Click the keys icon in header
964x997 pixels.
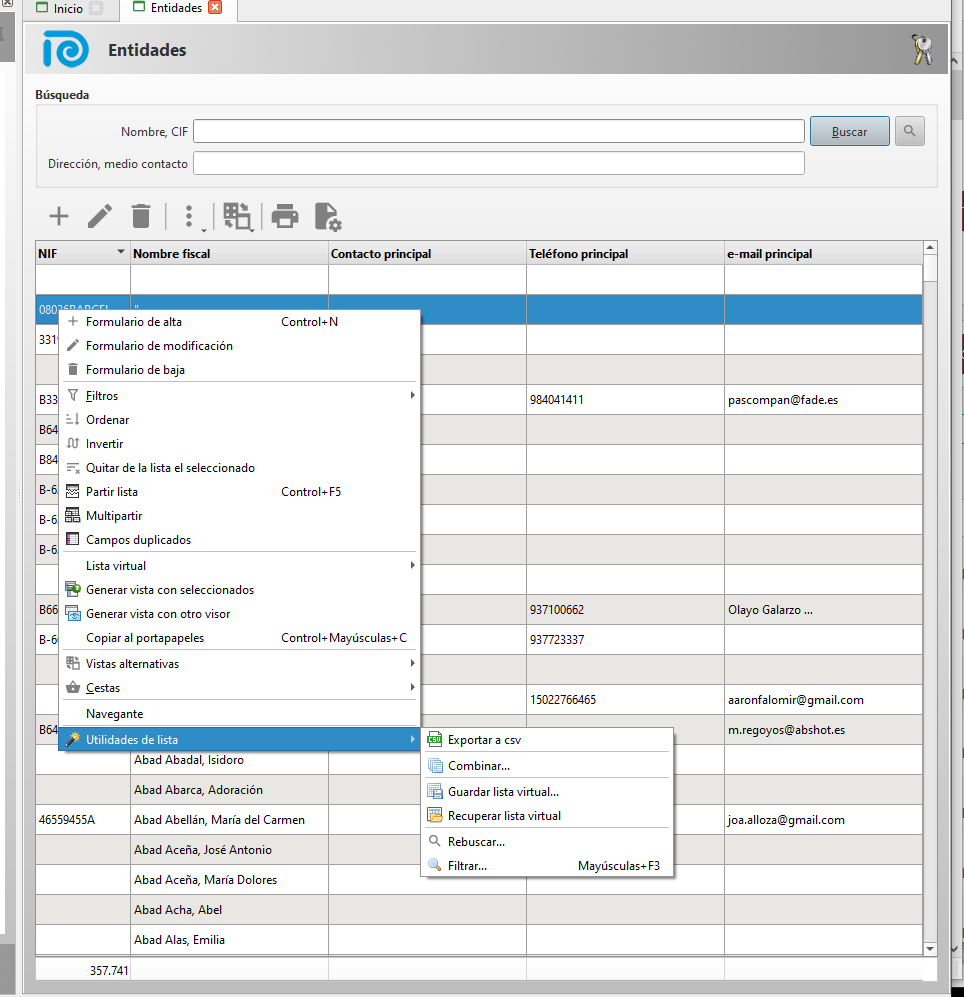coord(922,50)
